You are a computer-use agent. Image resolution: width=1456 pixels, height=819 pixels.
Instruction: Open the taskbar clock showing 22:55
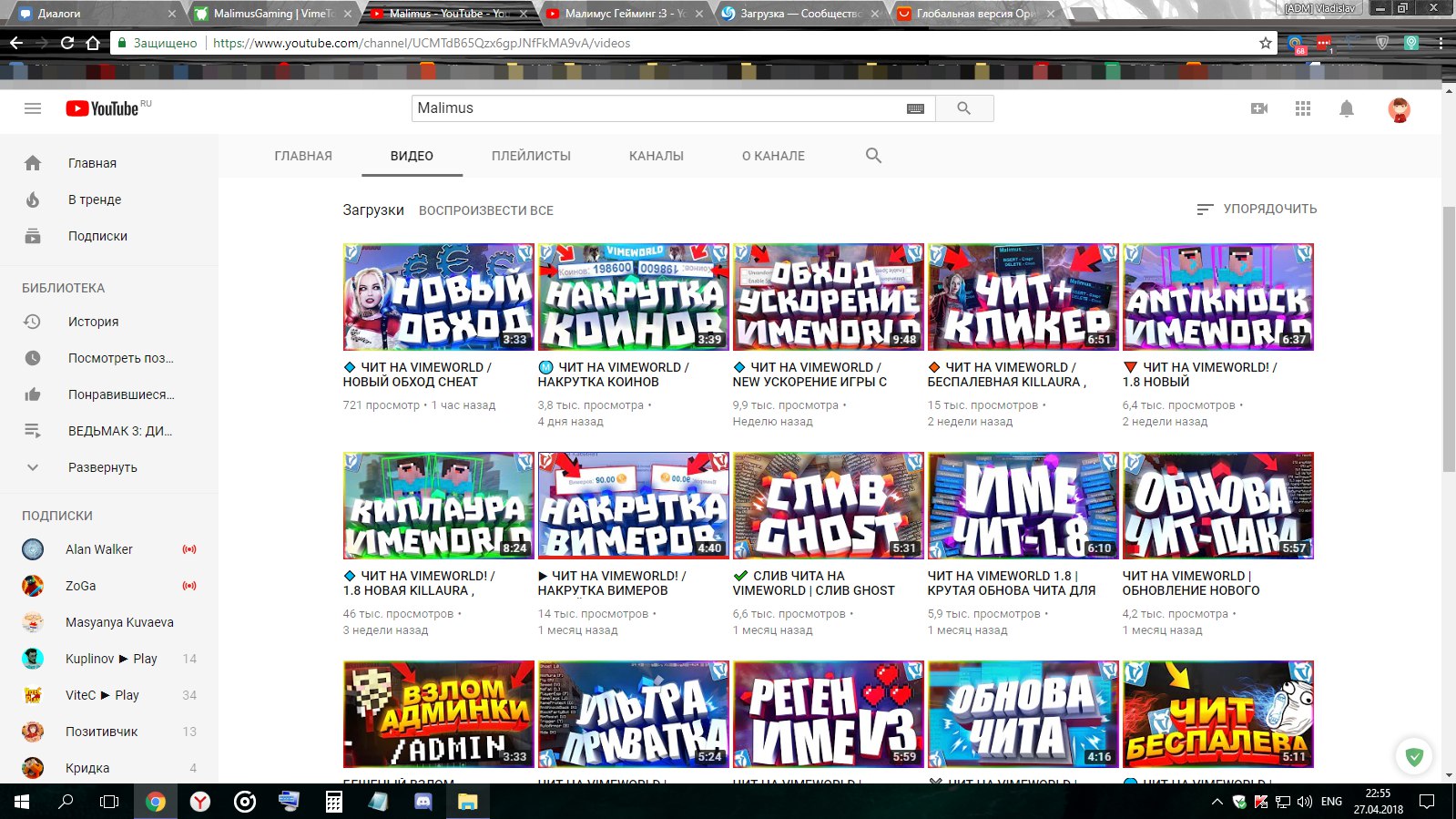(x=1378, y=802)
